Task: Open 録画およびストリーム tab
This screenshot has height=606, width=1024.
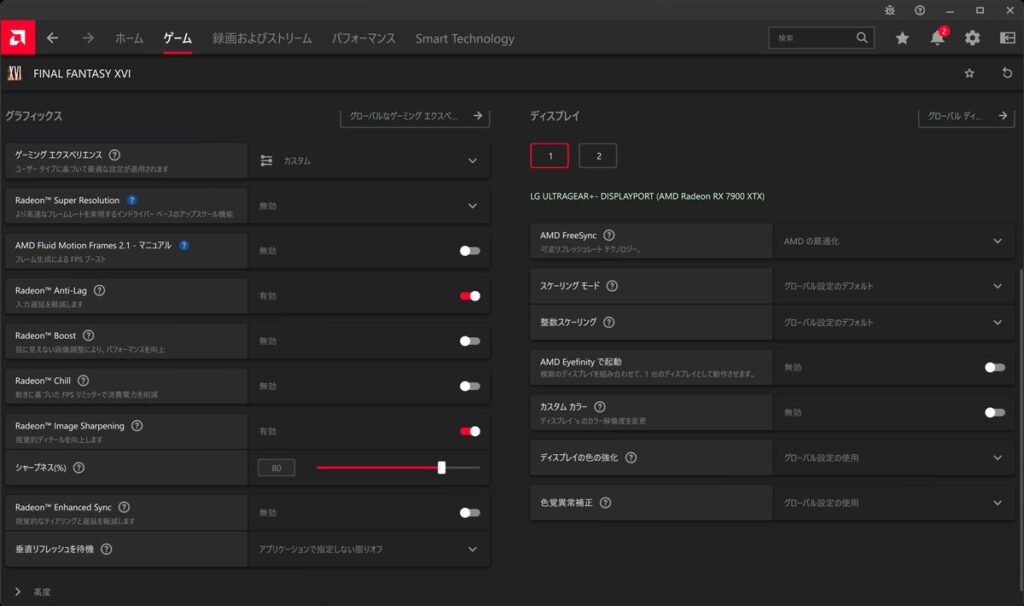Action: tap(262, 39)
